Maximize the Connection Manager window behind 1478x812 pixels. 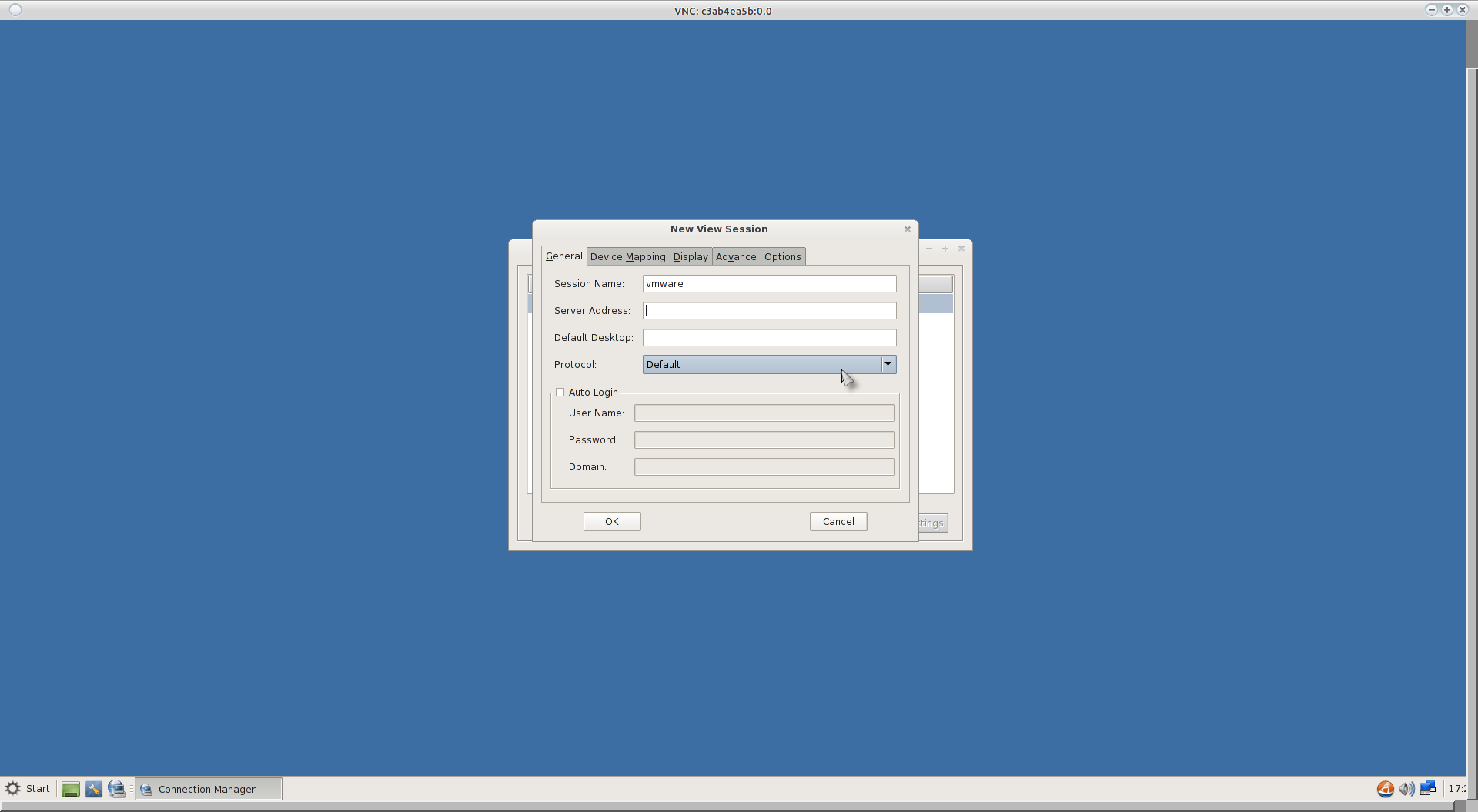click(x=945, y=248)
